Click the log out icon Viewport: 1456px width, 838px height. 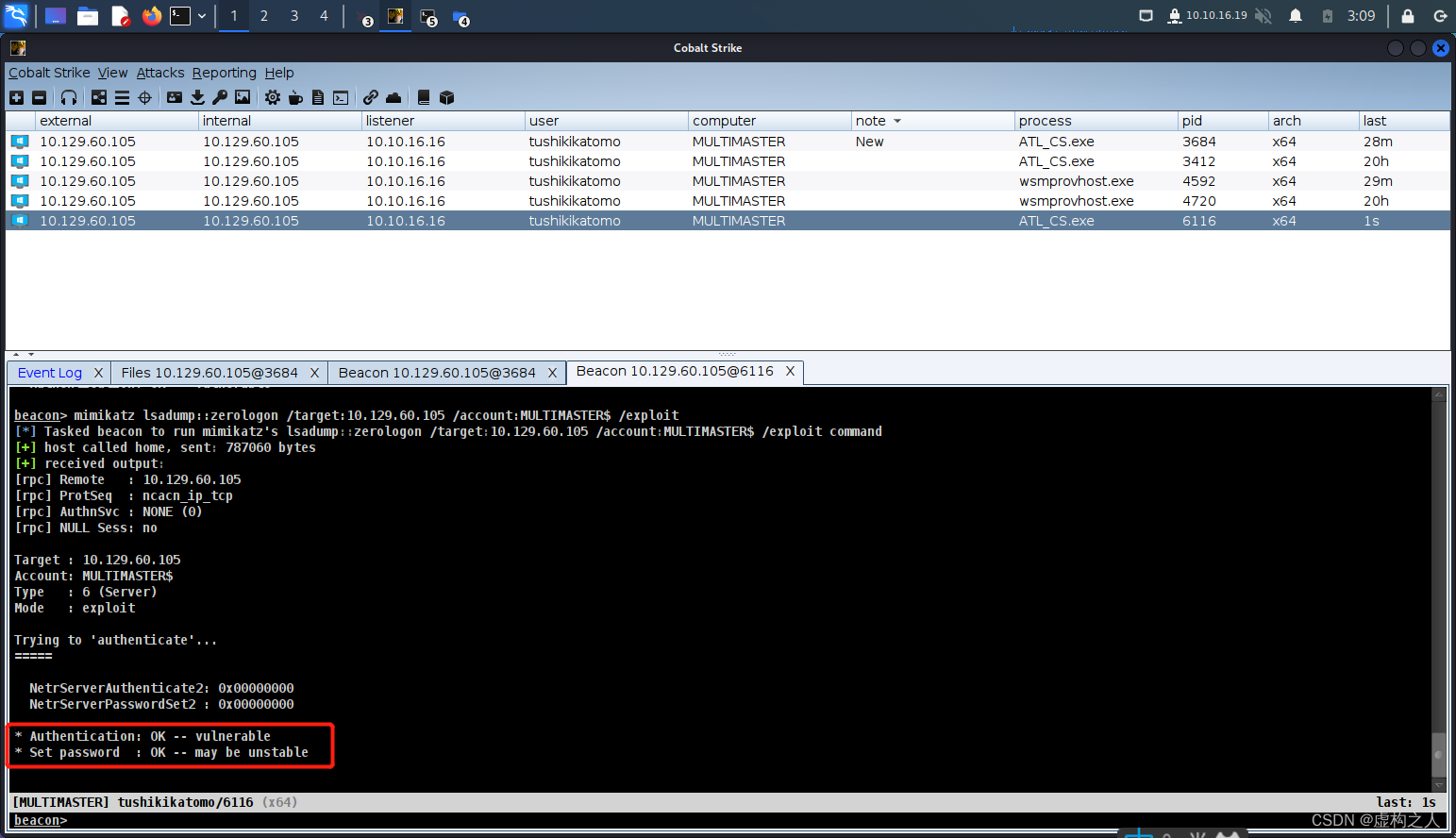(x=1440, y=16)
